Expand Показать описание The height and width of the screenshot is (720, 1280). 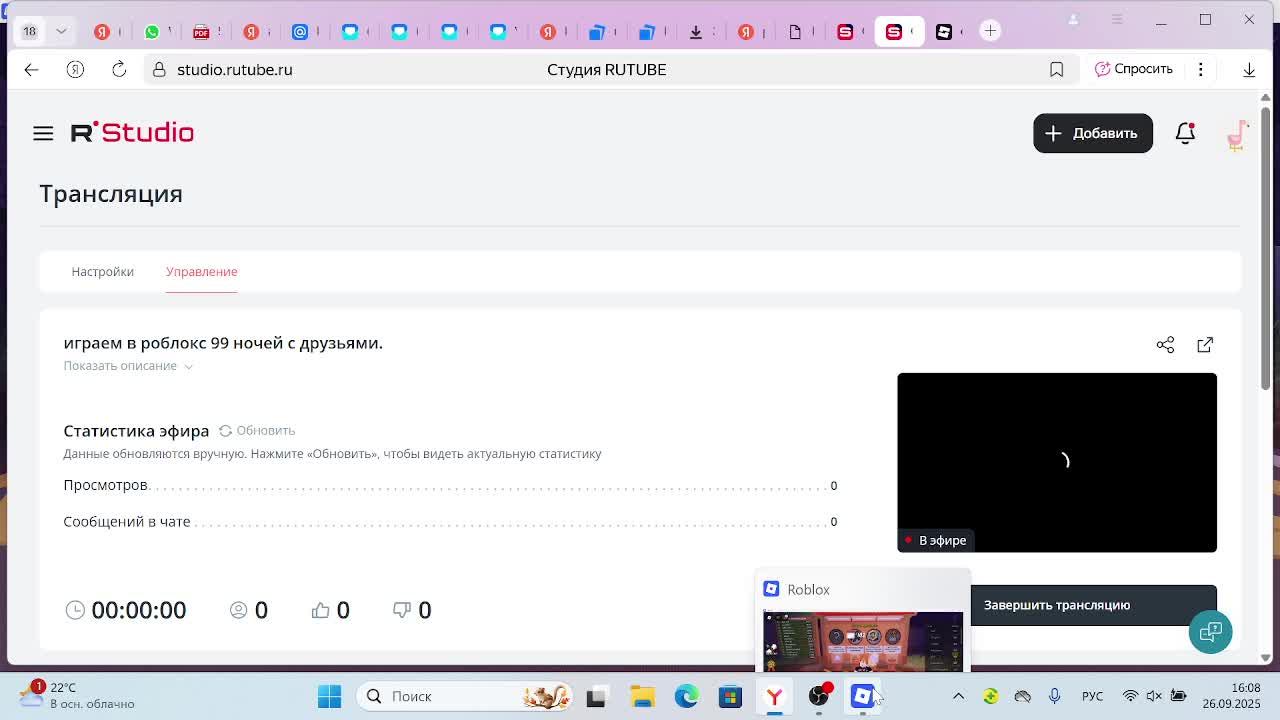[128, 366]
